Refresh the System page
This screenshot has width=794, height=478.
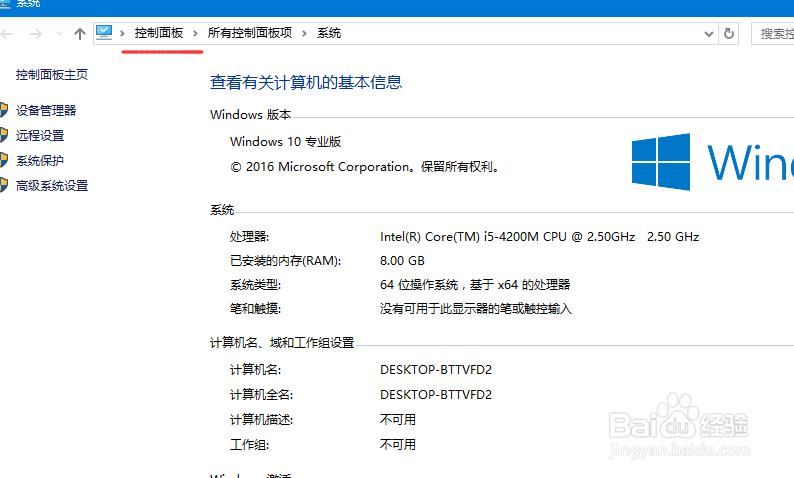pos(729,33)
